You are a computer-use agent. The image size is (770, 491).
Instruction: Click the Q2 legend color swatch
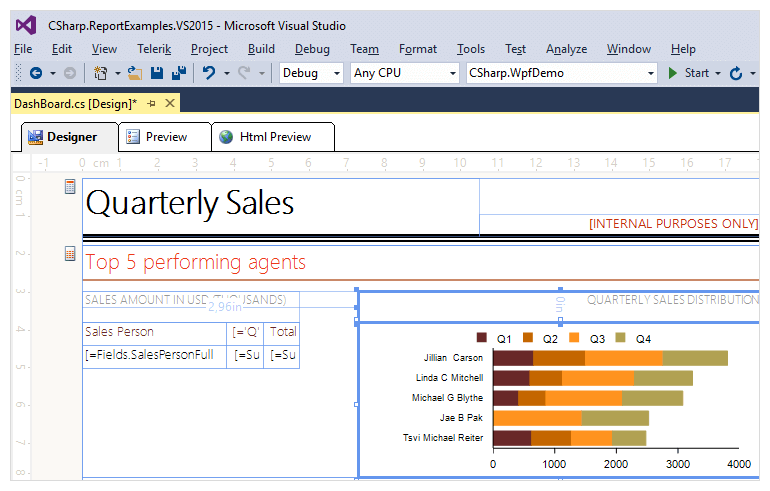528,338
